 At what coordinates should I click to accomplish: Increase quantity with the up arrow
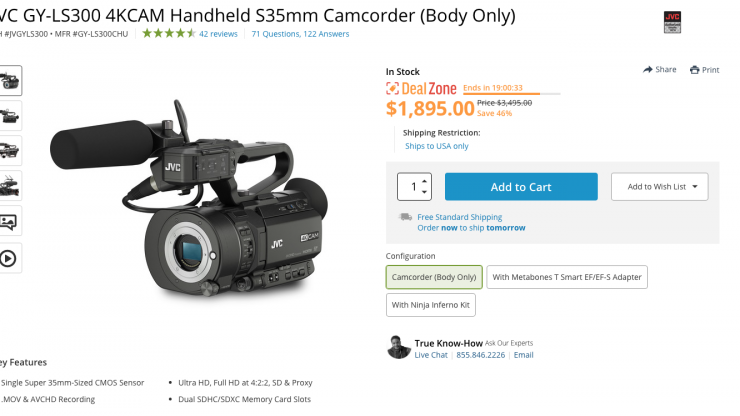click(x=424, y=181)
